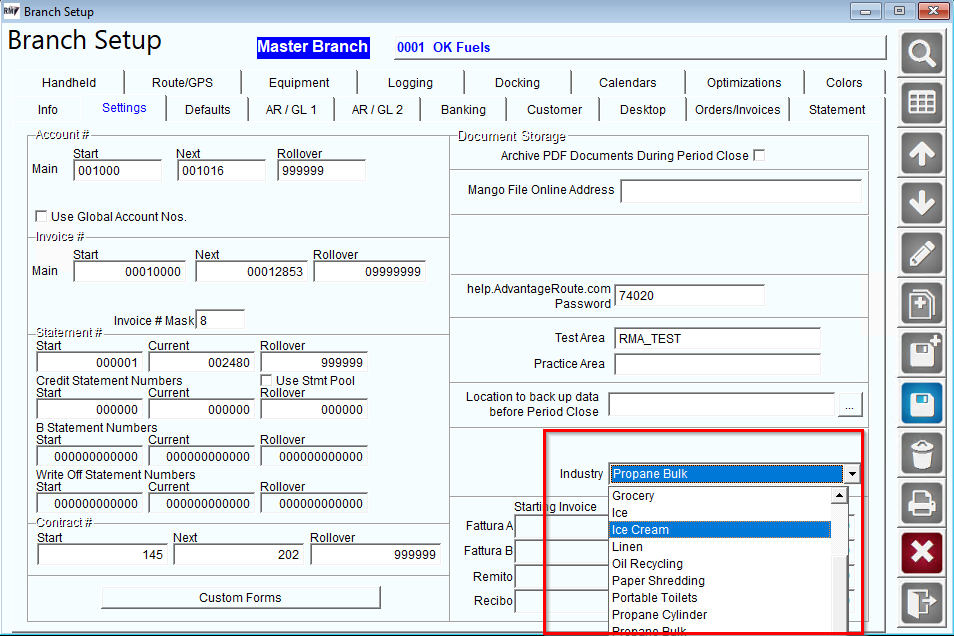954x636 pixels.
Task: Click the Custom Forms button
Action: coord(240,598)
